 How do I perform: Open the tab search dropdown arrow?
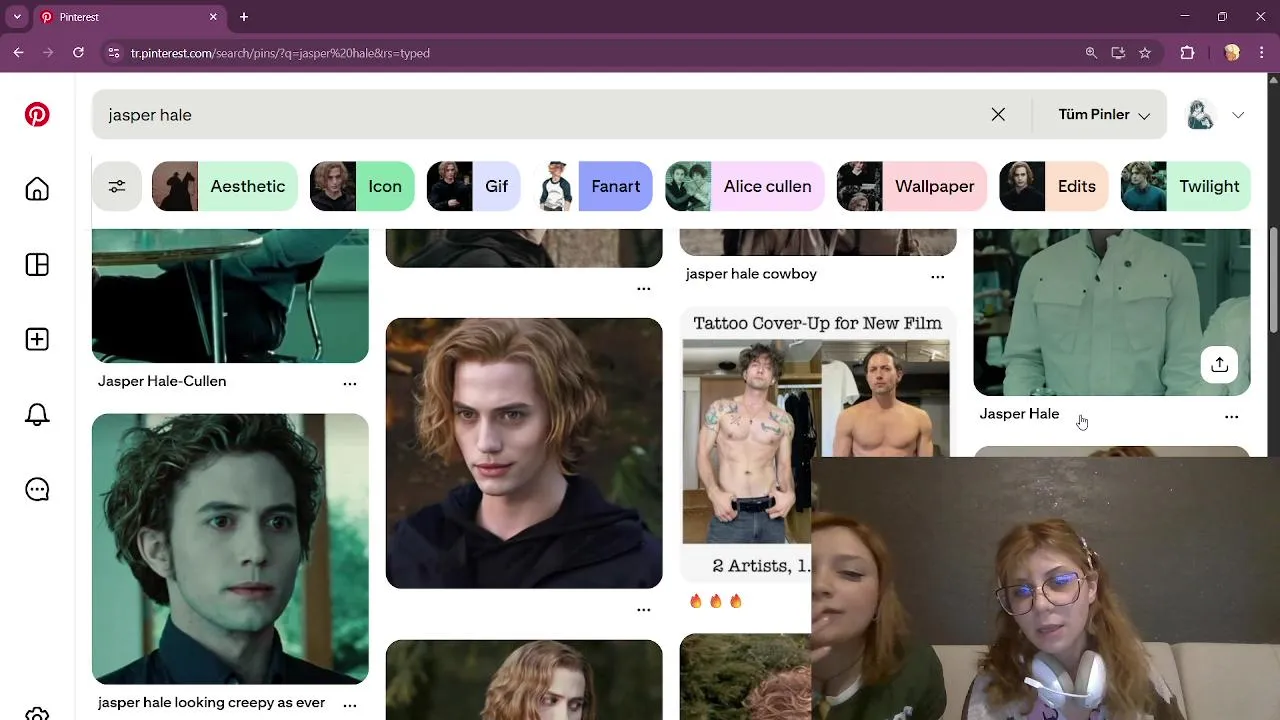[17, 17]
